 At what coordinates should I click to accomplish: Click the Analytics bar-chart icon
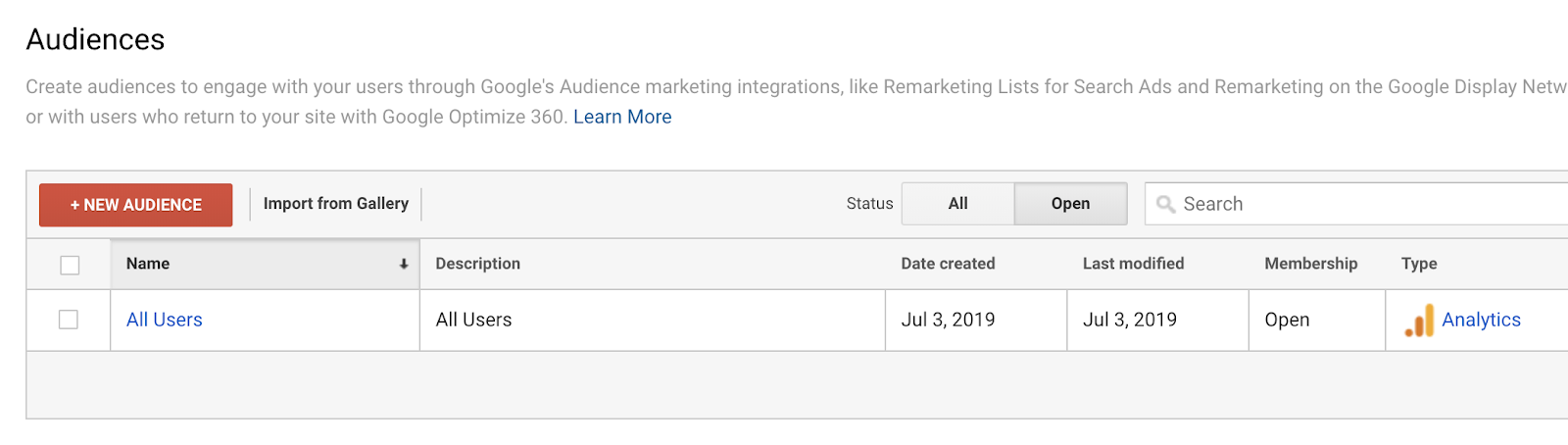(1419, 321)
